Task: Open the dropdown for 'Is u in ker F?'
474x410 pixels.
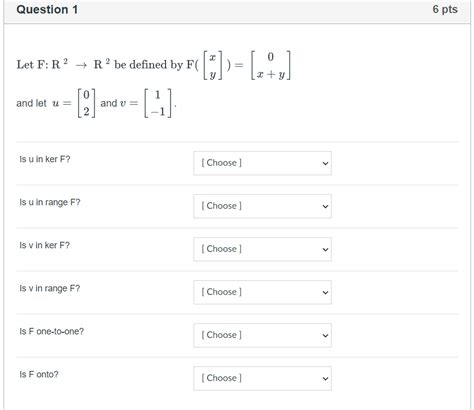Action: [262, 163]
